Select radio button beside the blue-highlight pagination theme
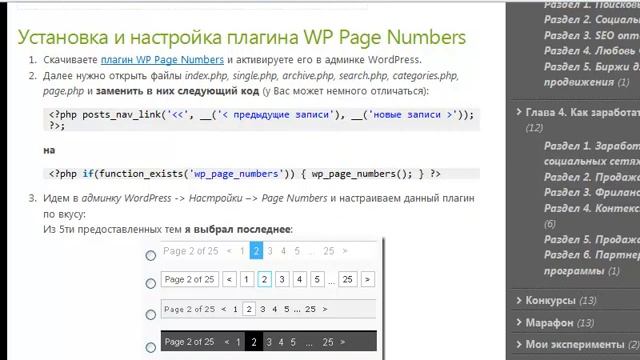The width and height of the screenshot is (640, 360). click(x=151, y=256)
